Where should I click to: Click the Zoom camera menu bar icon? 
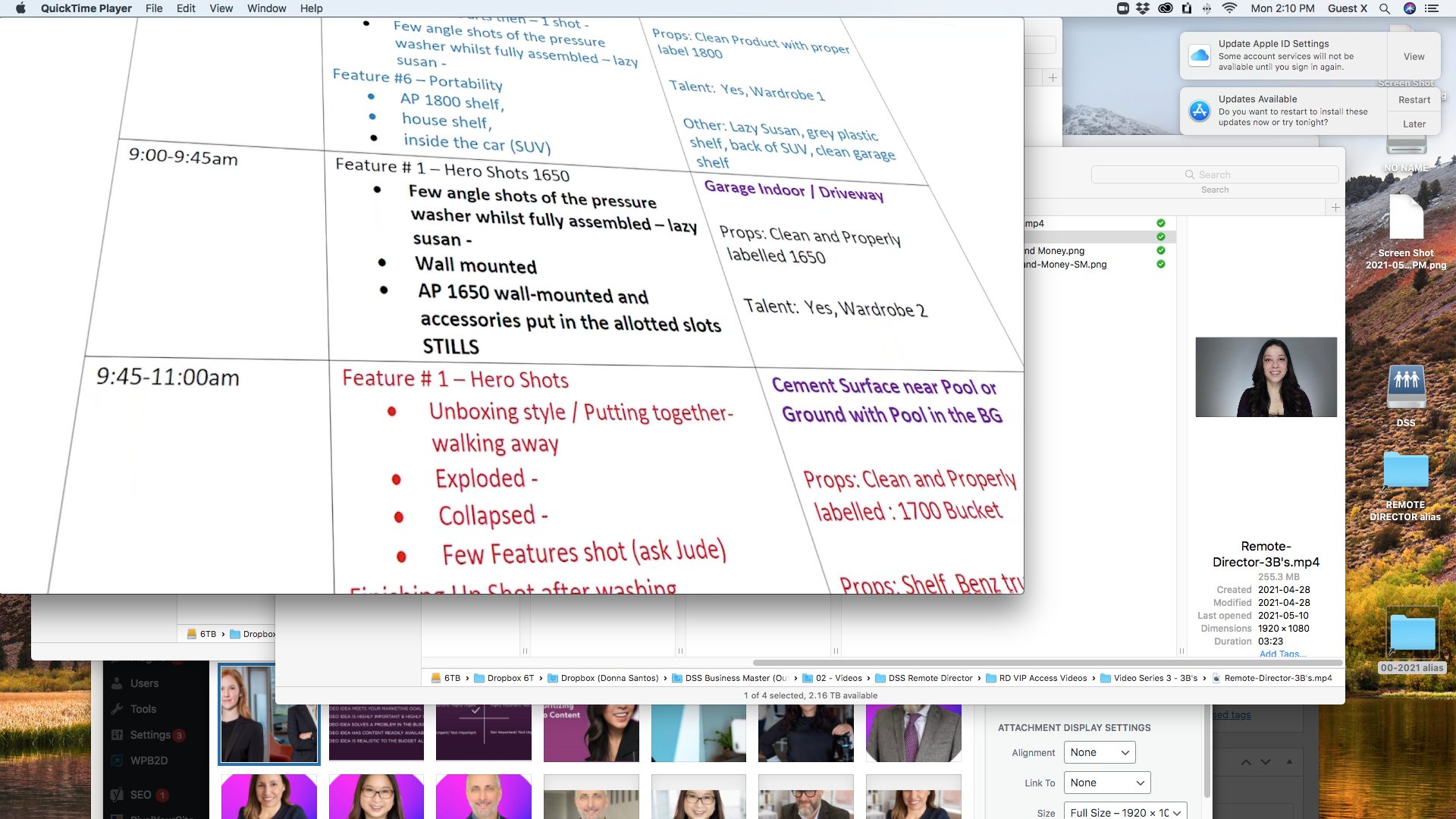(x=1123, y=8)
